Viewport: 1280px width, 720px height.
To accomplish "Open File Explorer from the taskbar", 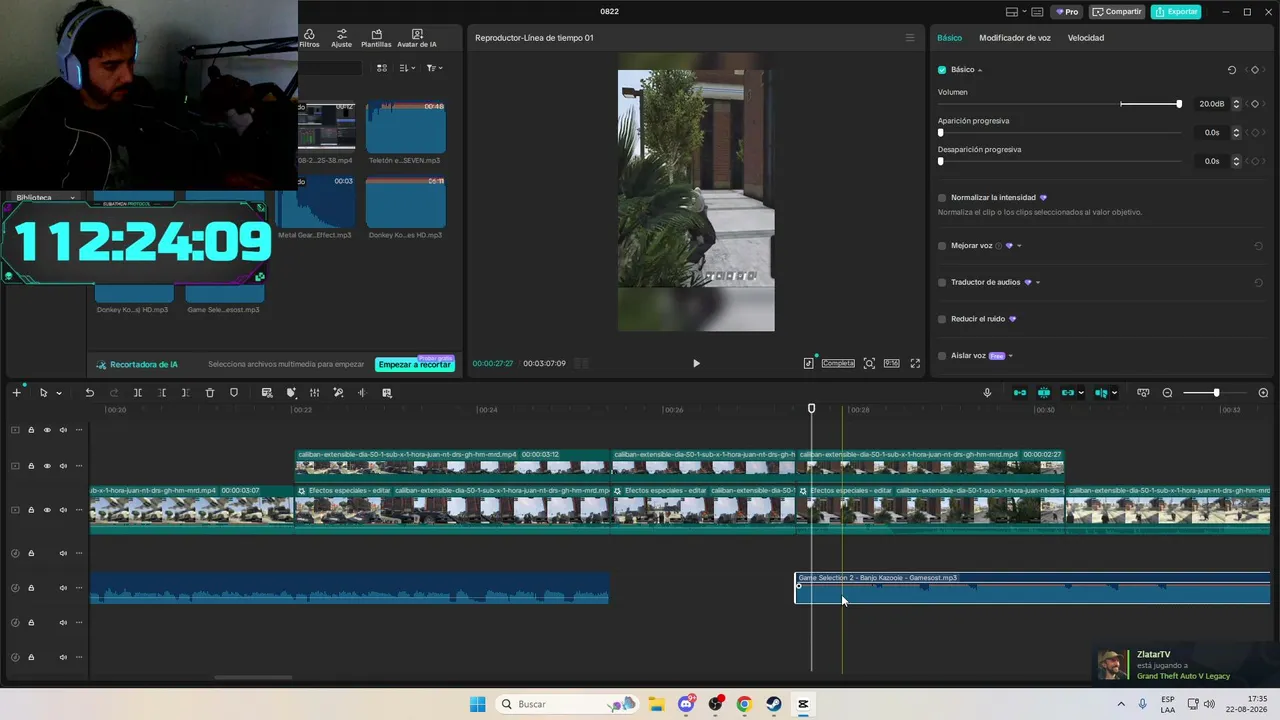I will [x=657, y=704].
